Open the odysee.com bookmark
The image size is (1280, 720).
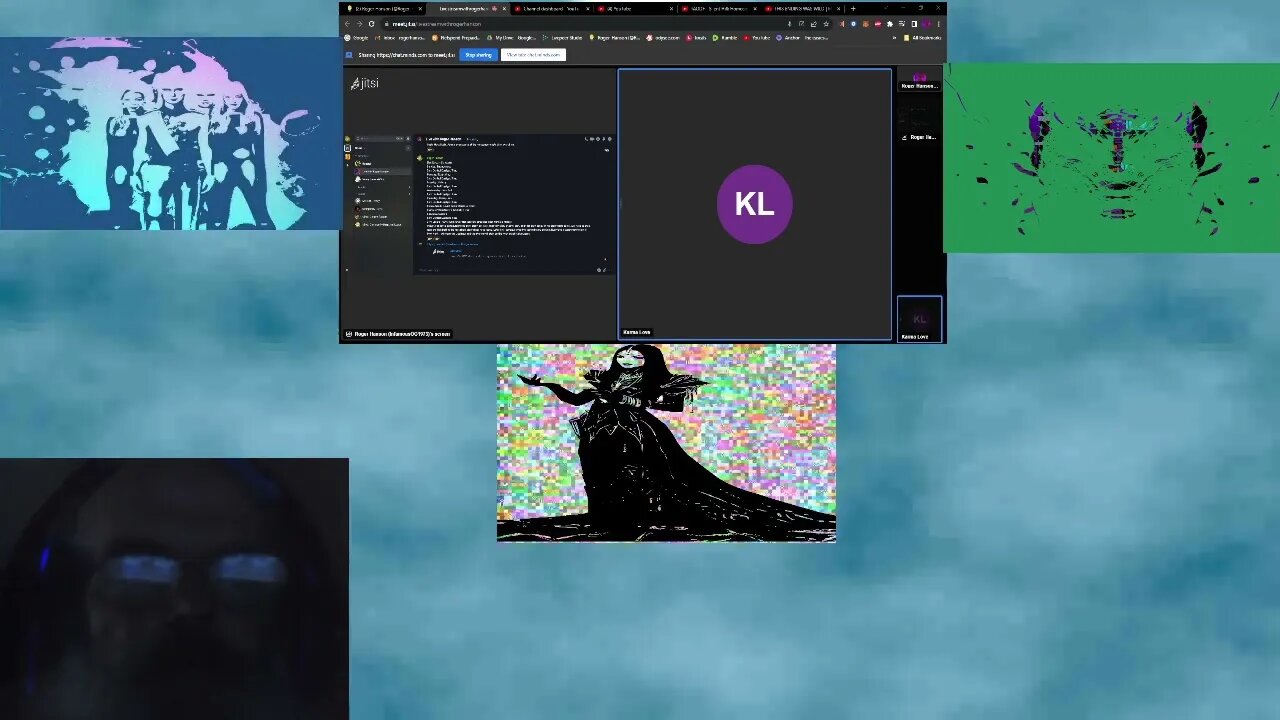tap(663, 37)
